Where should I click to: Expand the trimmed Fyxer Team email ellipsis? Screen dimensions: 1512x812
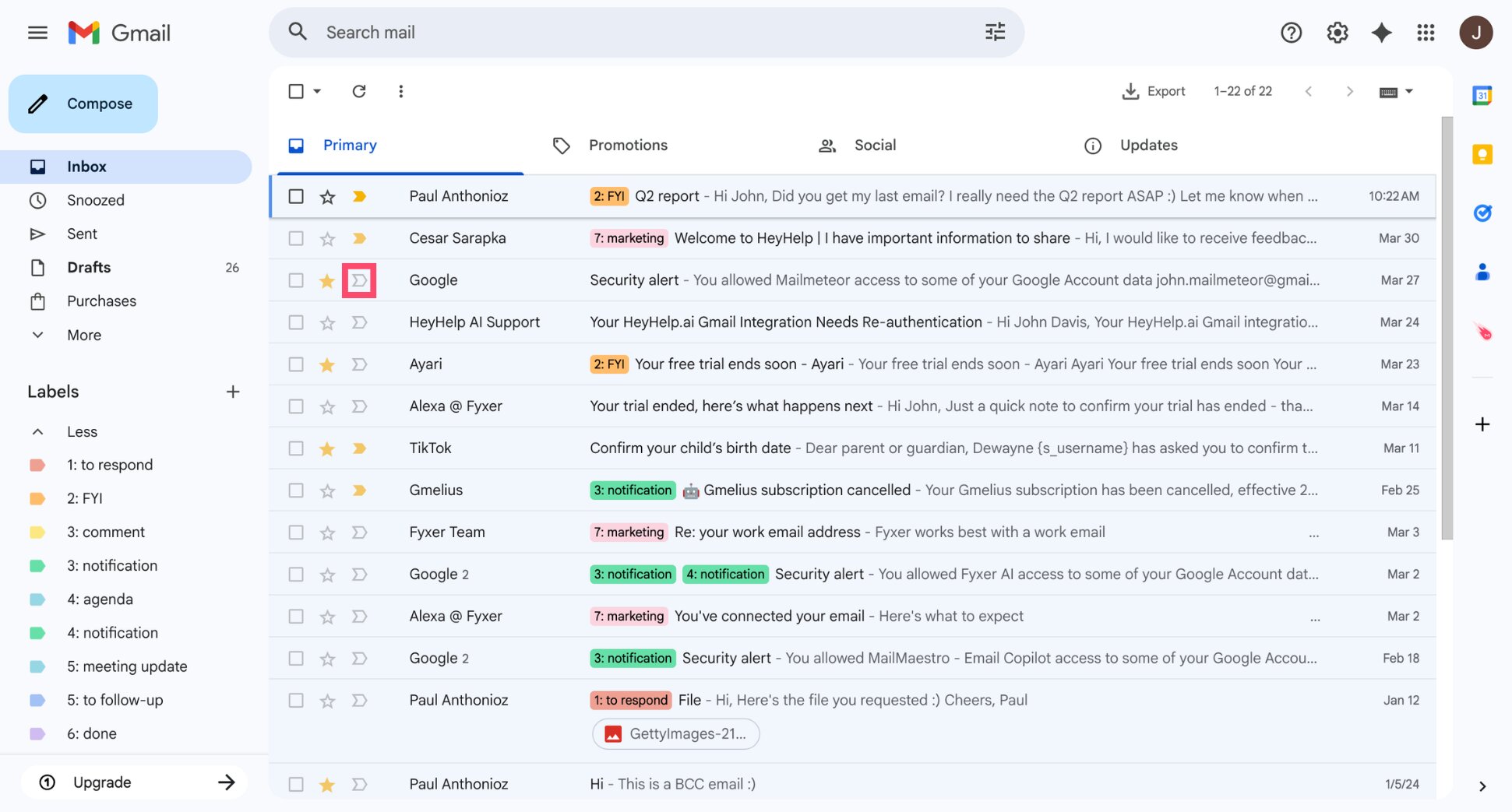(x=1314, y=534)
